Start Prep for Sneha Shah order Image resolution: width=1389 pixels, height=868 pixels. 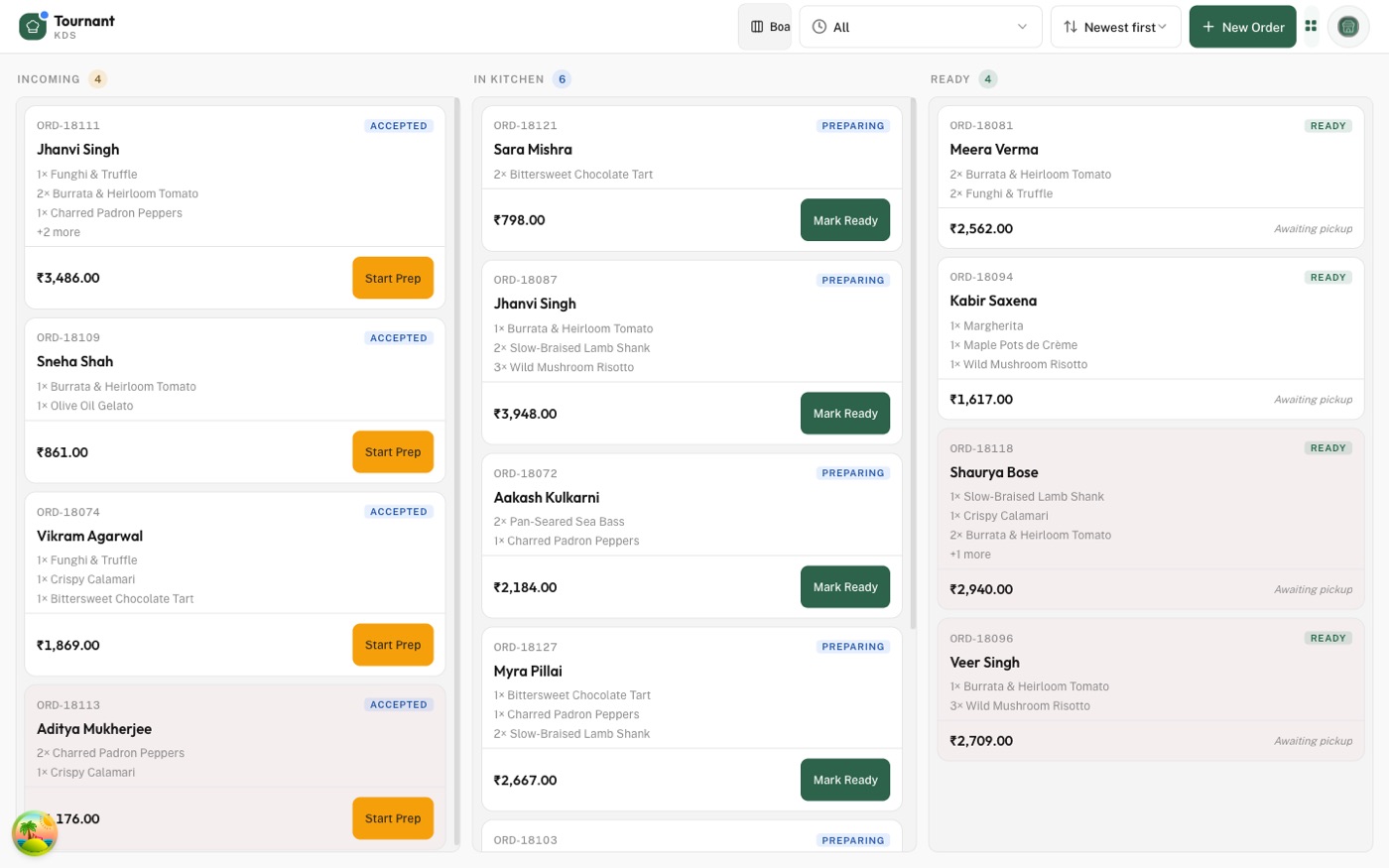[x=393, y=452]
